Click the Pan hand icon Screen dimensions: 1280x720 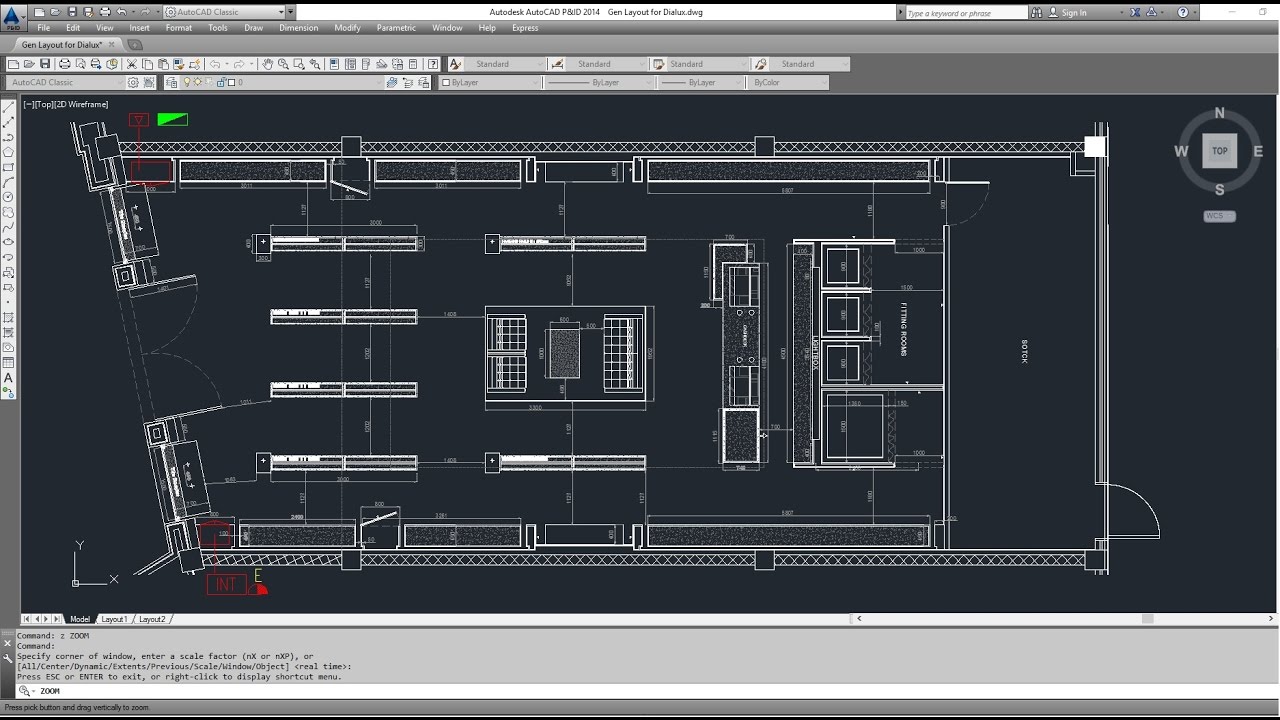268,64
